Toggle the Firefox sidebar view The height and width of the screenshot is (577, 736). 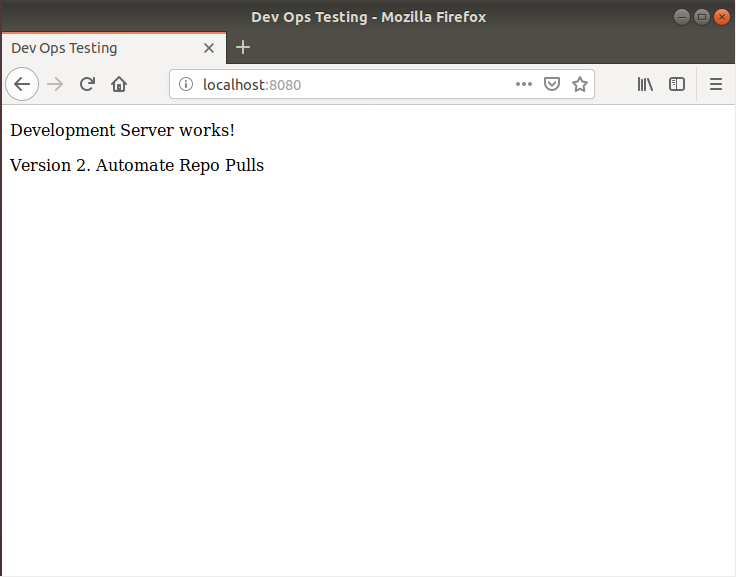pyautogui.click(x=677, y=85)
